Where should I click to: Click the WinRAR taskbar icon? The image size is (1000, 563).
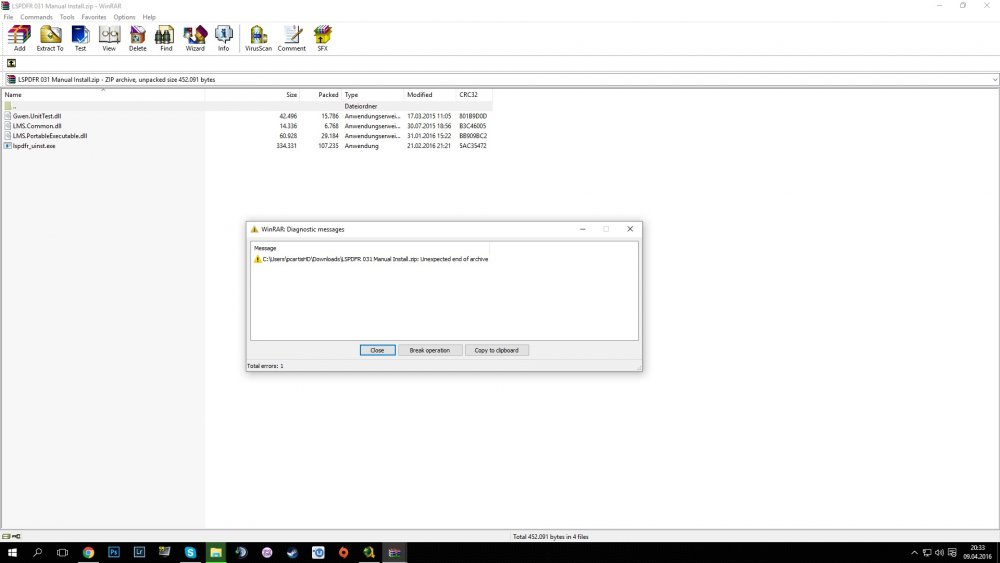click(394, 553)
